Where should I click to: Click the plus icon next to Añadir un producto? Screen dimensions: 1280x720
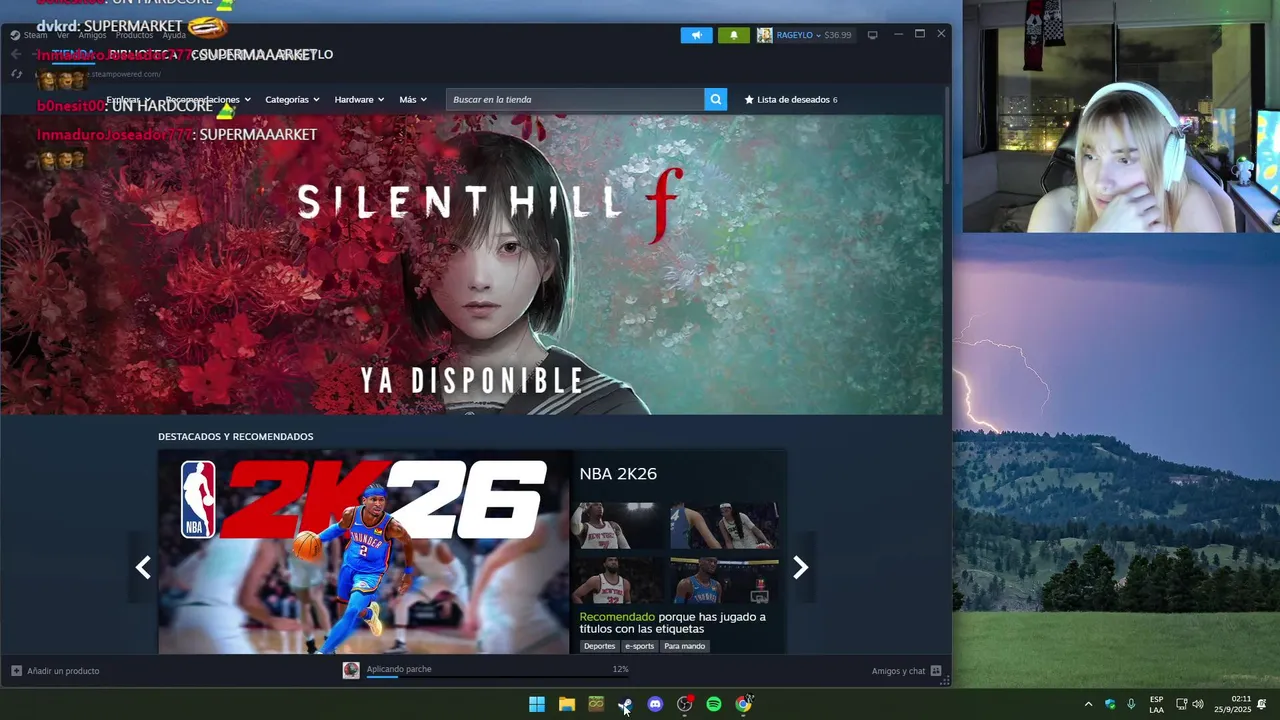[16, 671]
